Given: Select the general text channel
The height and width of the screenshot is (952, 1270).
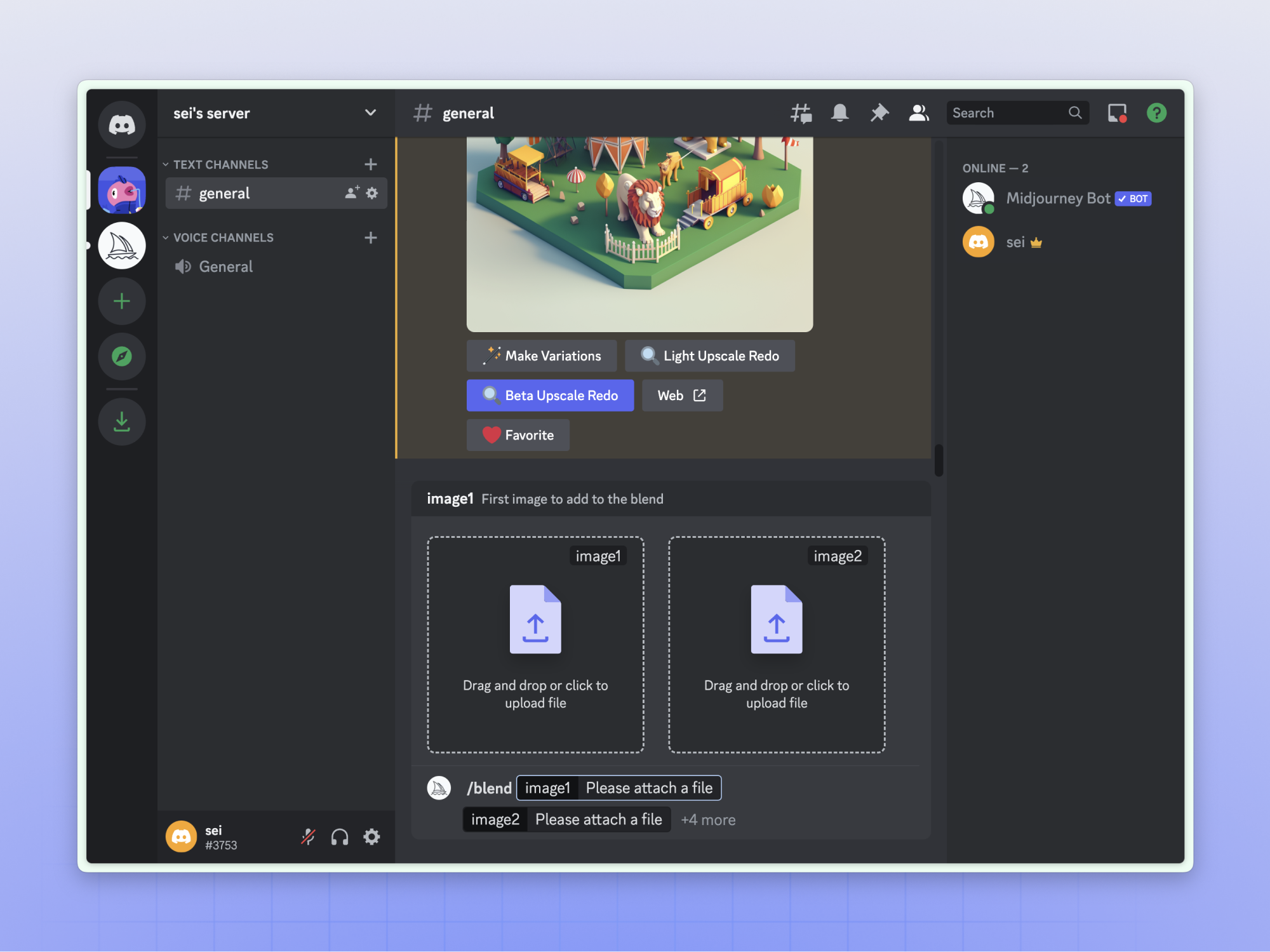Looking at the screenshot, I should (224, 193).
